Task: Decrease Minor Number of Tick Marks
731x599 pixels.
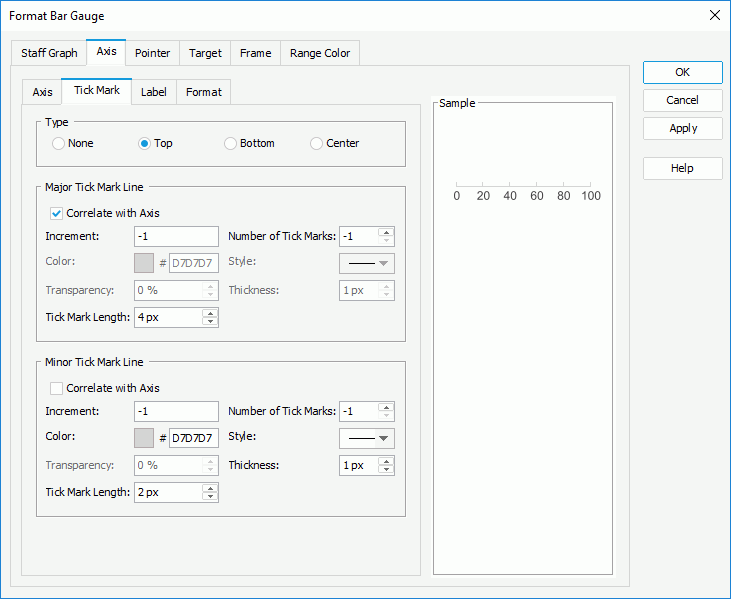Action: [386, 415]
